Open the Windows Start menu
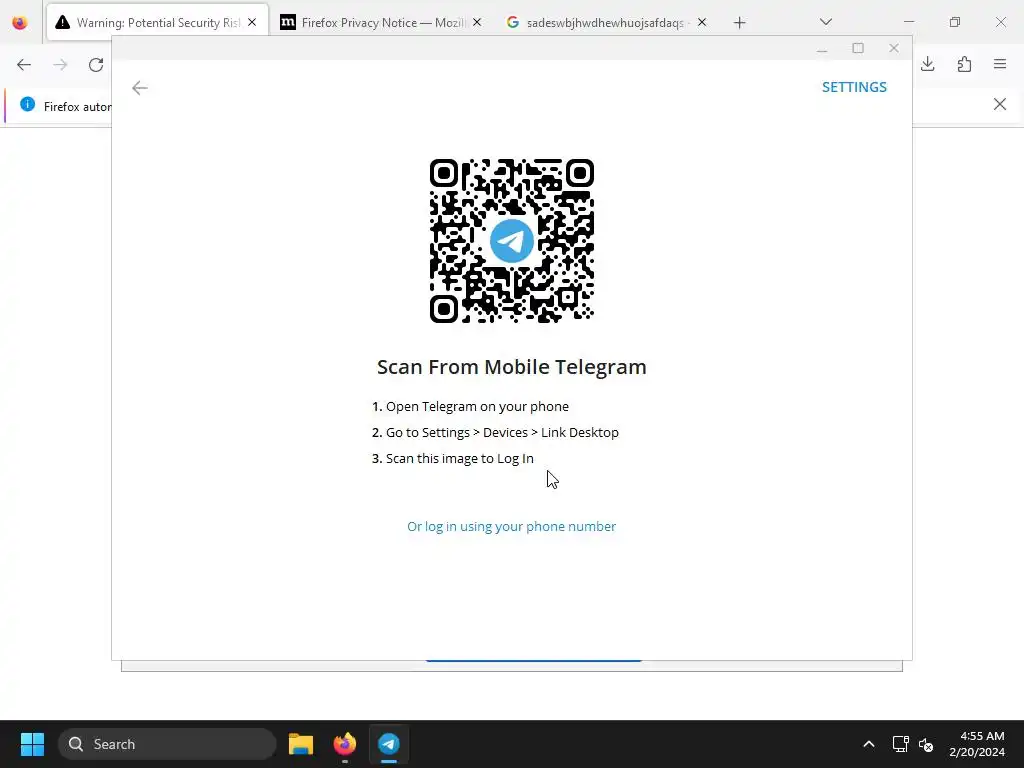This screenshot has width=1024, height=768. (x=32, y=744)
